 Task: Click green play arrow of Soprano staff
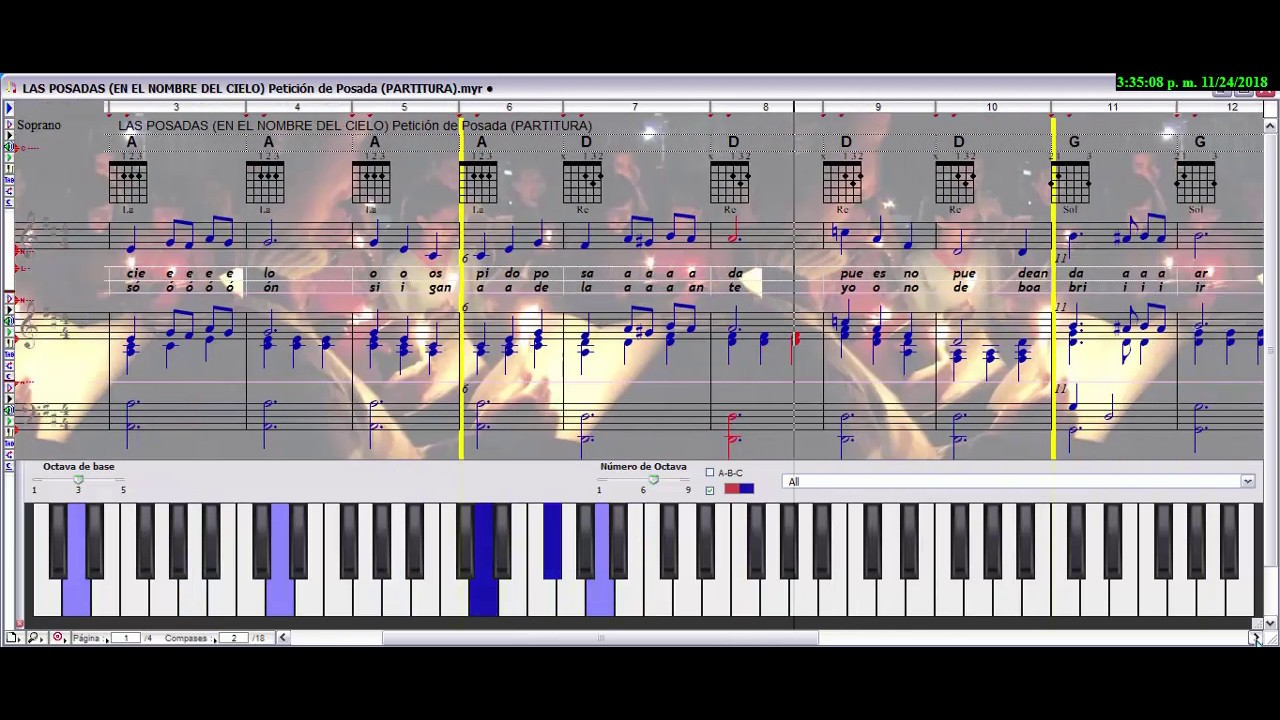pos(9,158)
